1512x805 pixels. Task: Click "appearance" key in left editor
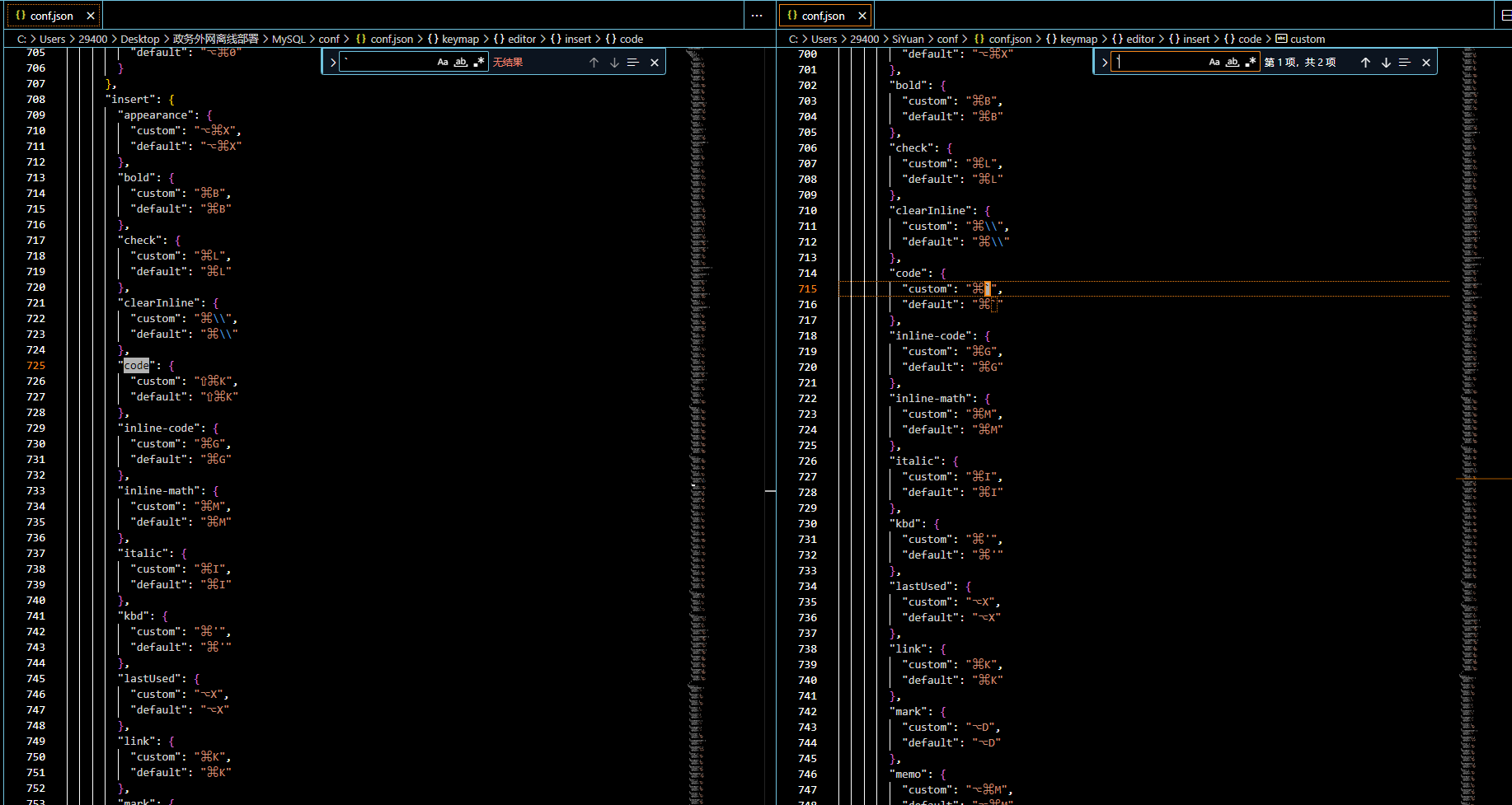point(156,115)
